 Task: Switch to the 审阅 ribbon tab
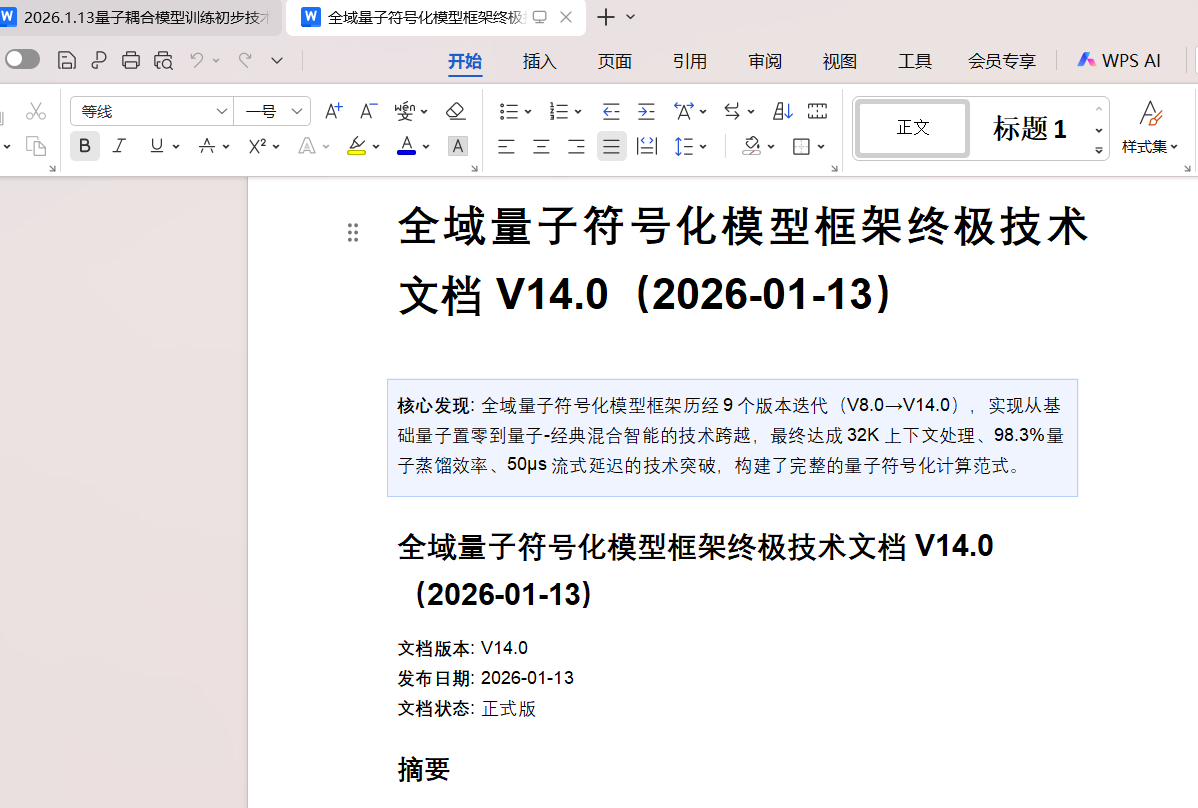click(x=765, y=61)
